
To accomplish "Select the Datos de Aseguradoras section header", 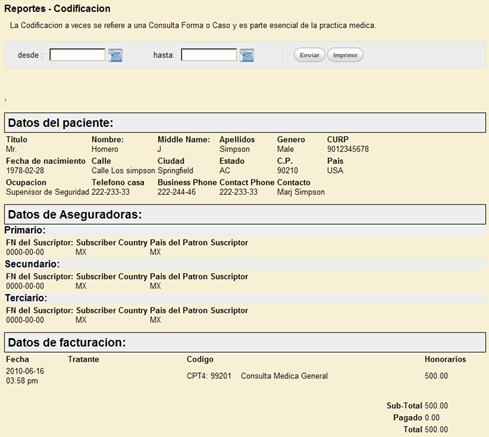I will (x=245, y=214).
